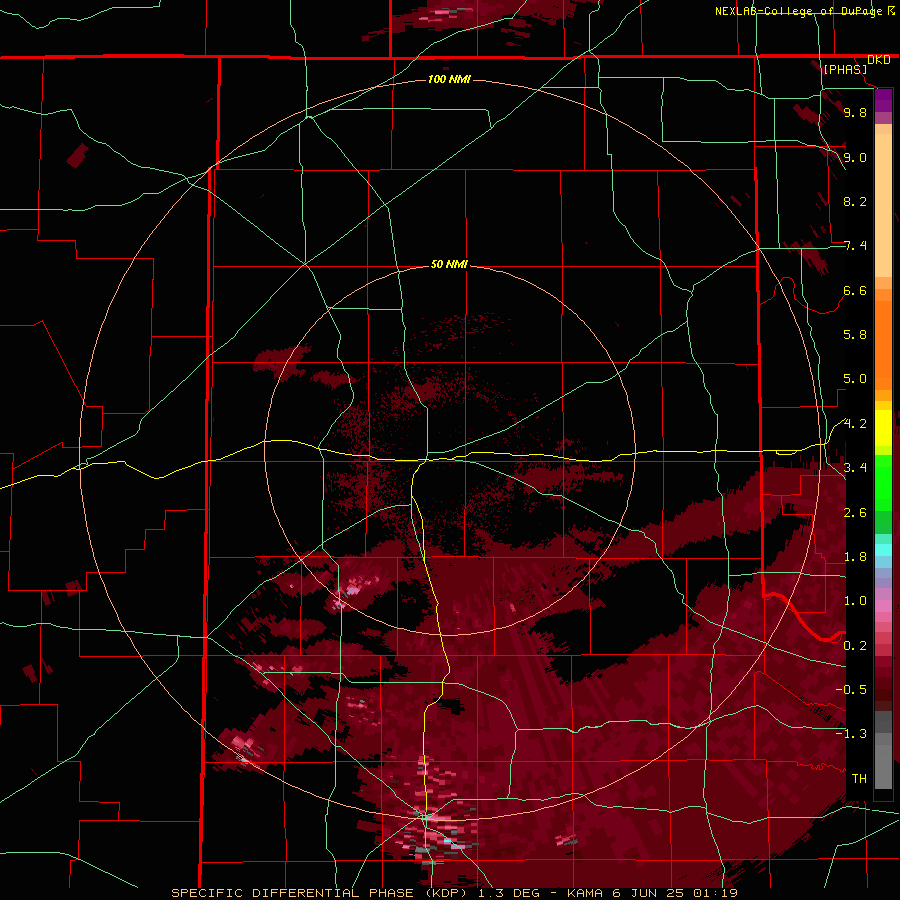900x900 pixels.
Task: Select the 5.0 value on the color scale
Action: 855,379
